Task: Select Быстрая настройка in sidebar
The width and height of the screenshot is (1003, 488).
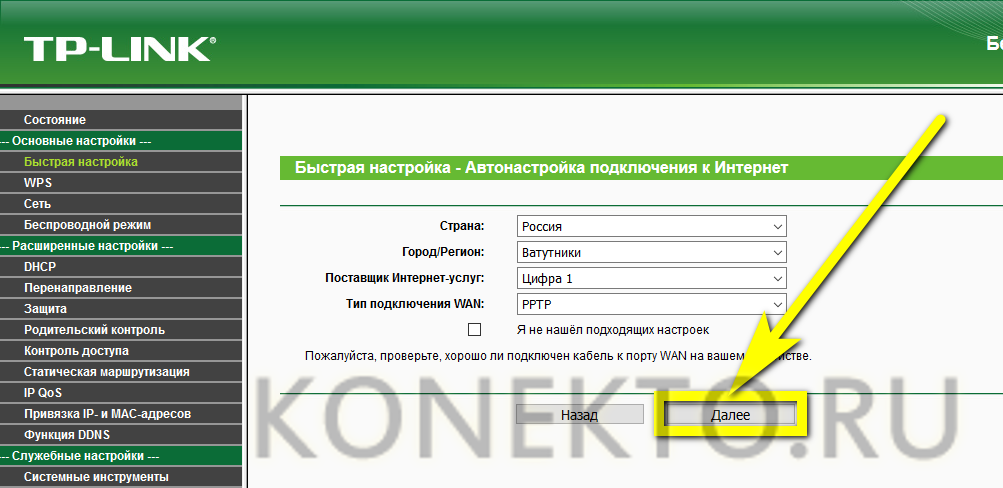Action: click(121, 162)
